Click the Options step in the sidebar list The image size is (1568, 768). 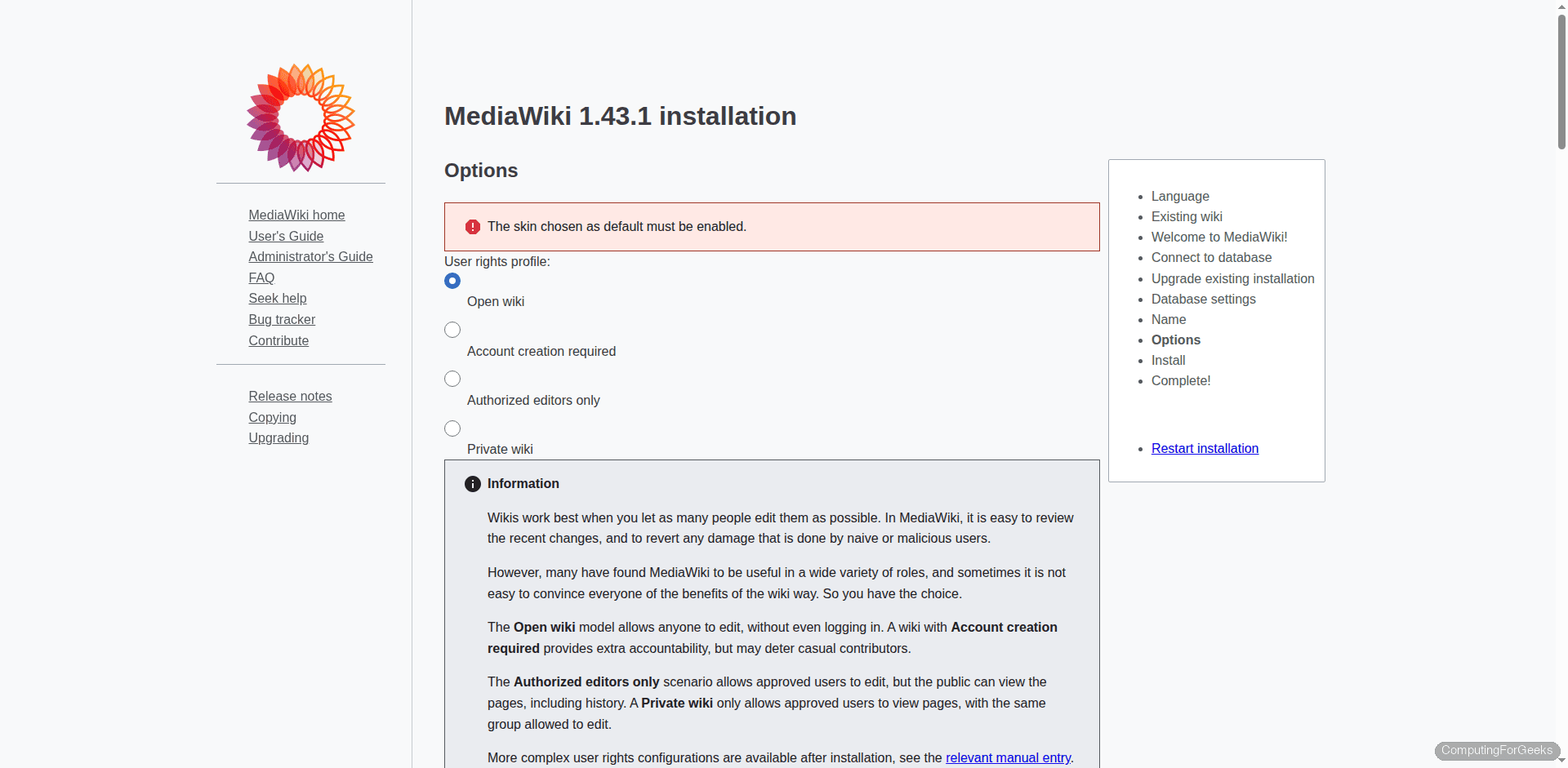(1175, 340)
